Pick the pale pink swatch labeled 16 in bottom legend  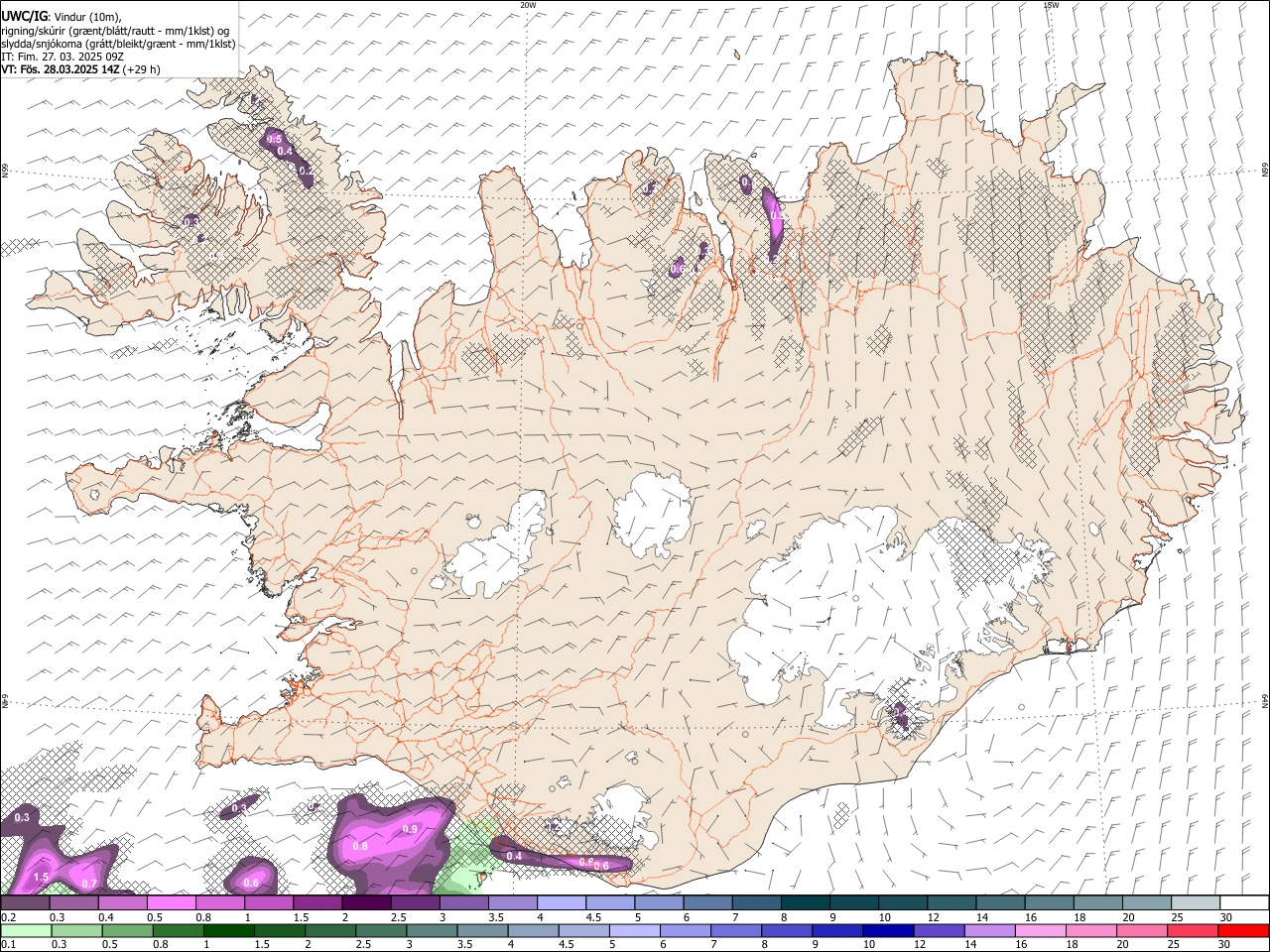pos(1040,930)
